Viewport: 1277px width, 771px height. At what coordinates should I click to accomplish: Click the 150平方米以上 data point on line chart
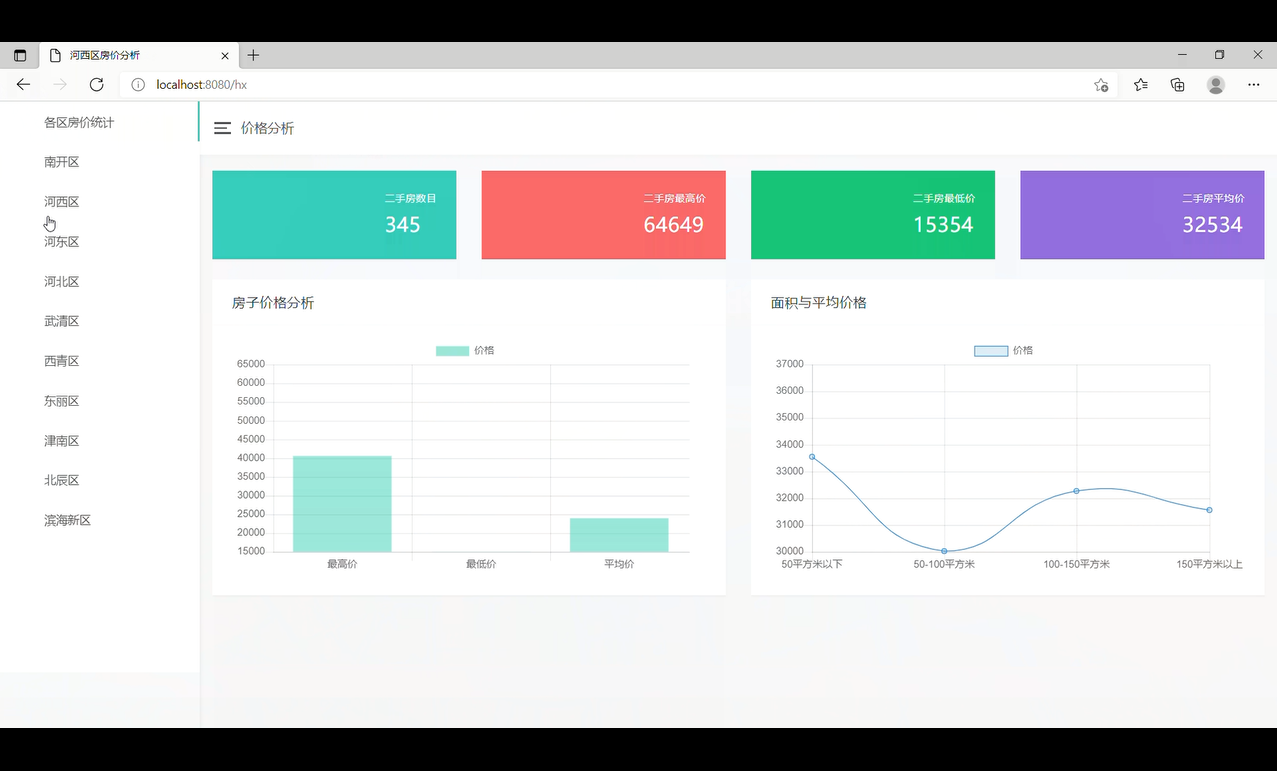tap(1209, 510)
